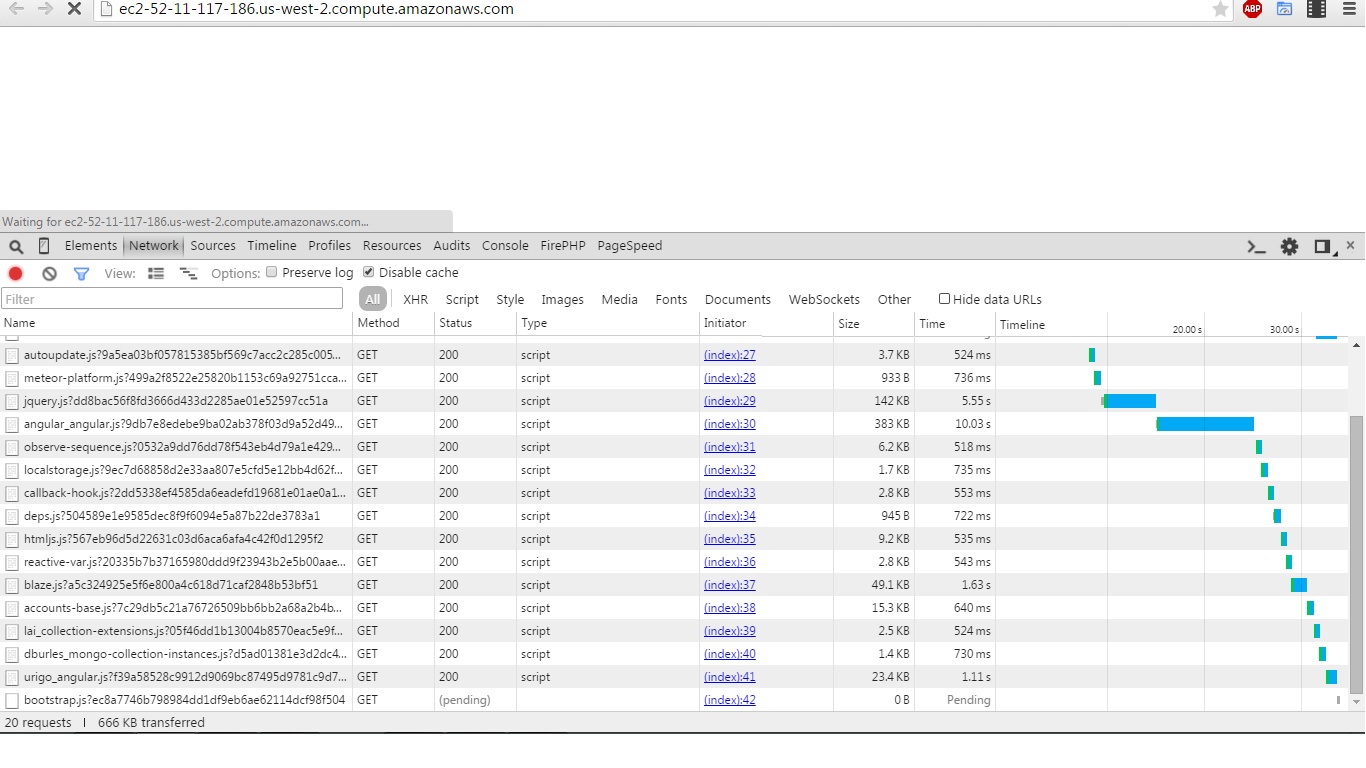
Task: Filter requests by Media
Action: [620, 300]
